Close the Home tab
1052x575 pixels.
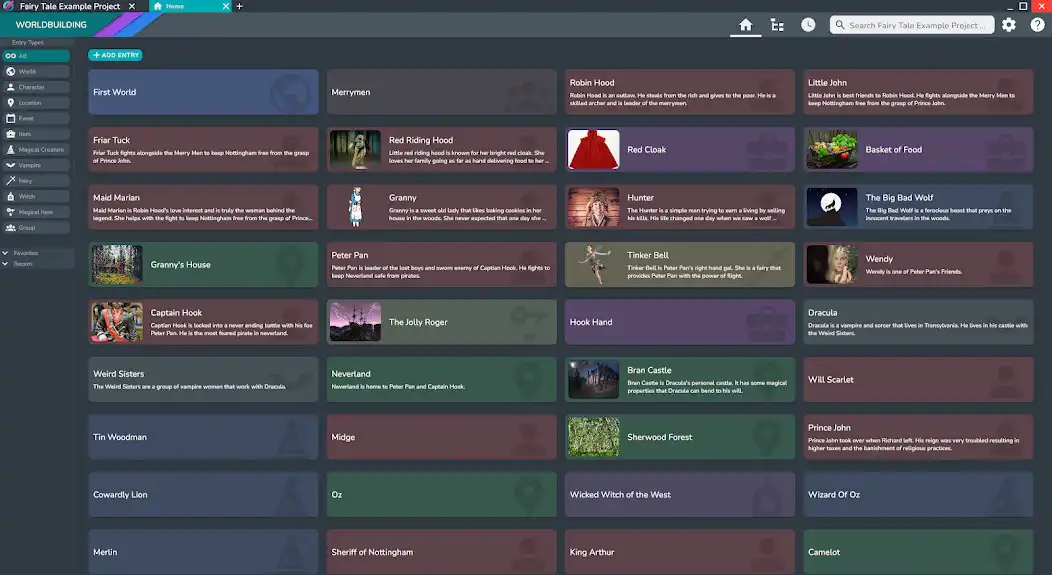click(x=225, y=6)
